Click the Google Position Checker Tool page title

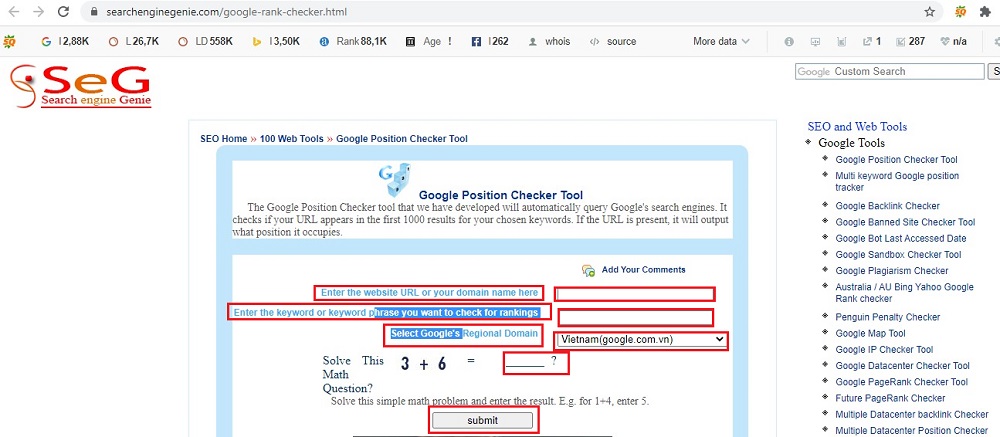coord(501,195)
